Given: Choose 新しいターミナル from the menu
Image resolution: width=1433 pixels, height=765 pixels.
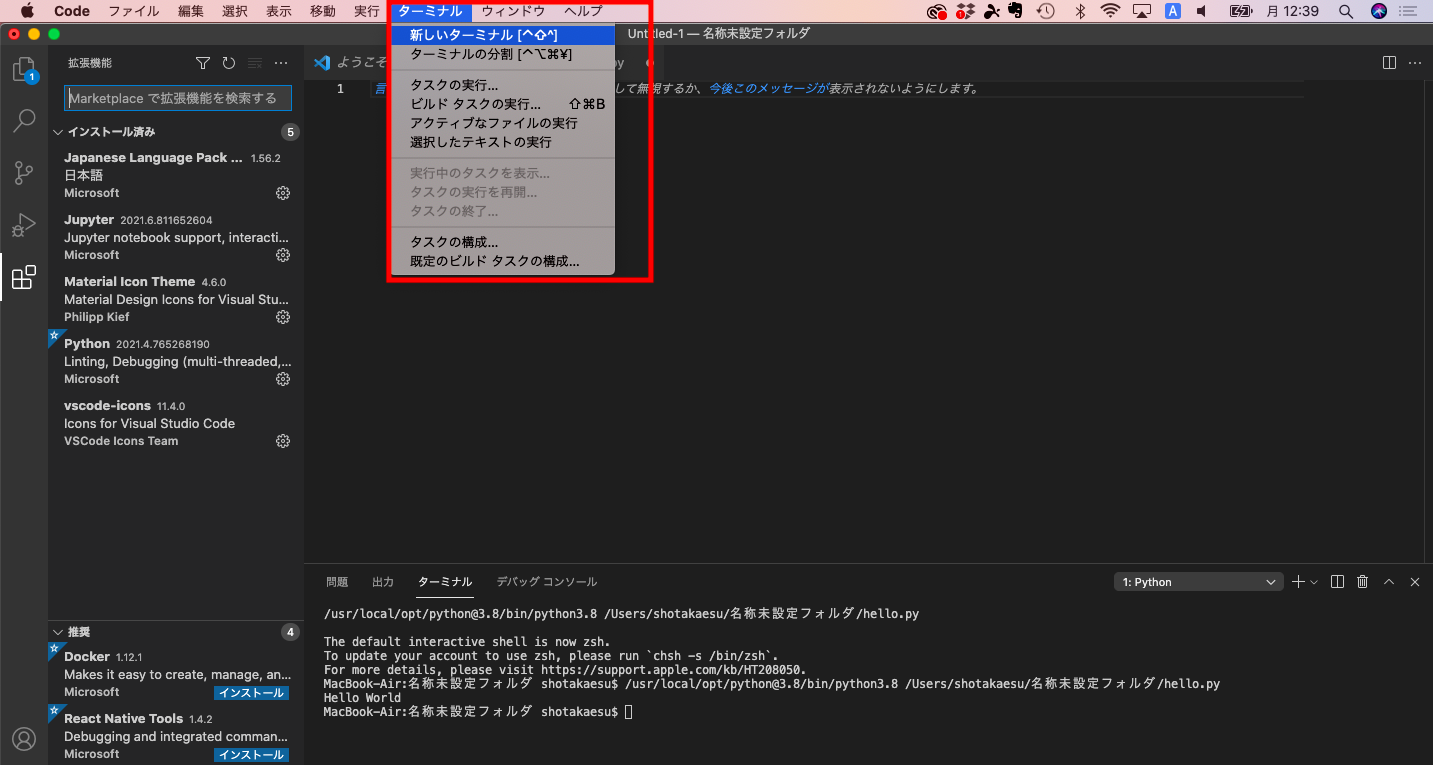Looking at the screenshot, I should tap(502, 35).
